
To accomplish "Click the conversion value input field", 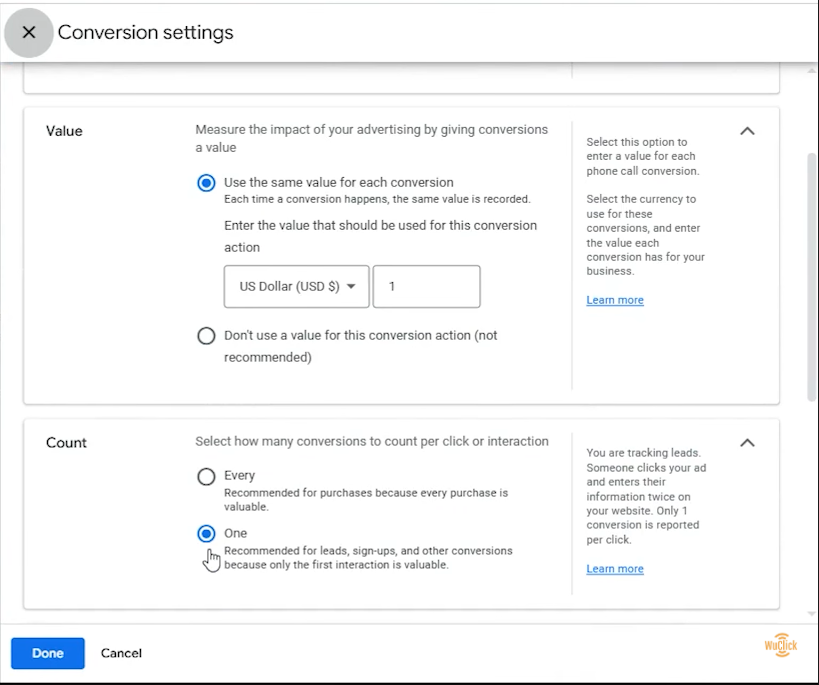I will [427, 286].
